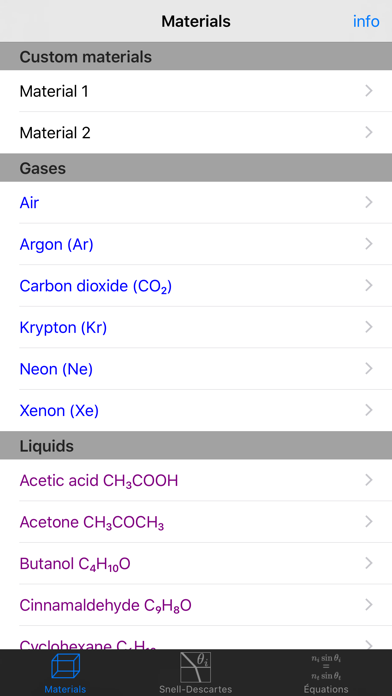The height and width of the screenshot is (696, 392).
Task: Switch to Snell-Descartes refraction diagram tab
Action: tap(195, 672)
